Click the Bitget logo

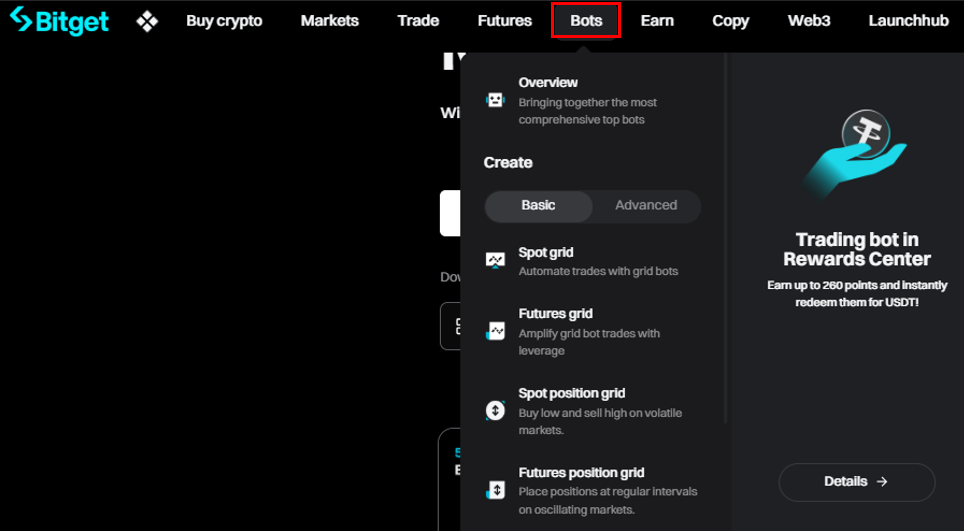59,20
